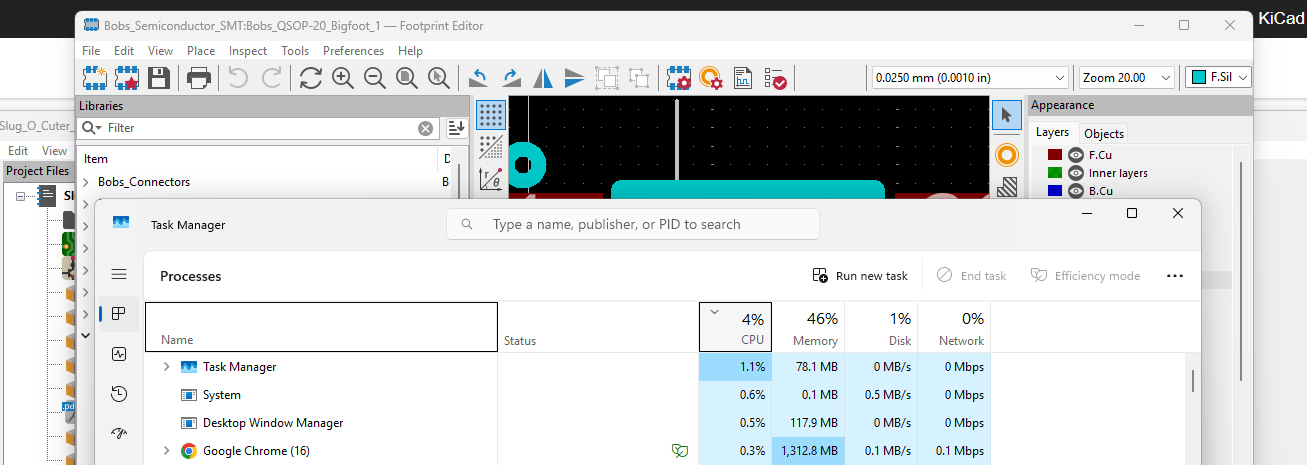The image size is (1307, 465).
Task: Click Zoom to Selection icon
Action: 438,77
